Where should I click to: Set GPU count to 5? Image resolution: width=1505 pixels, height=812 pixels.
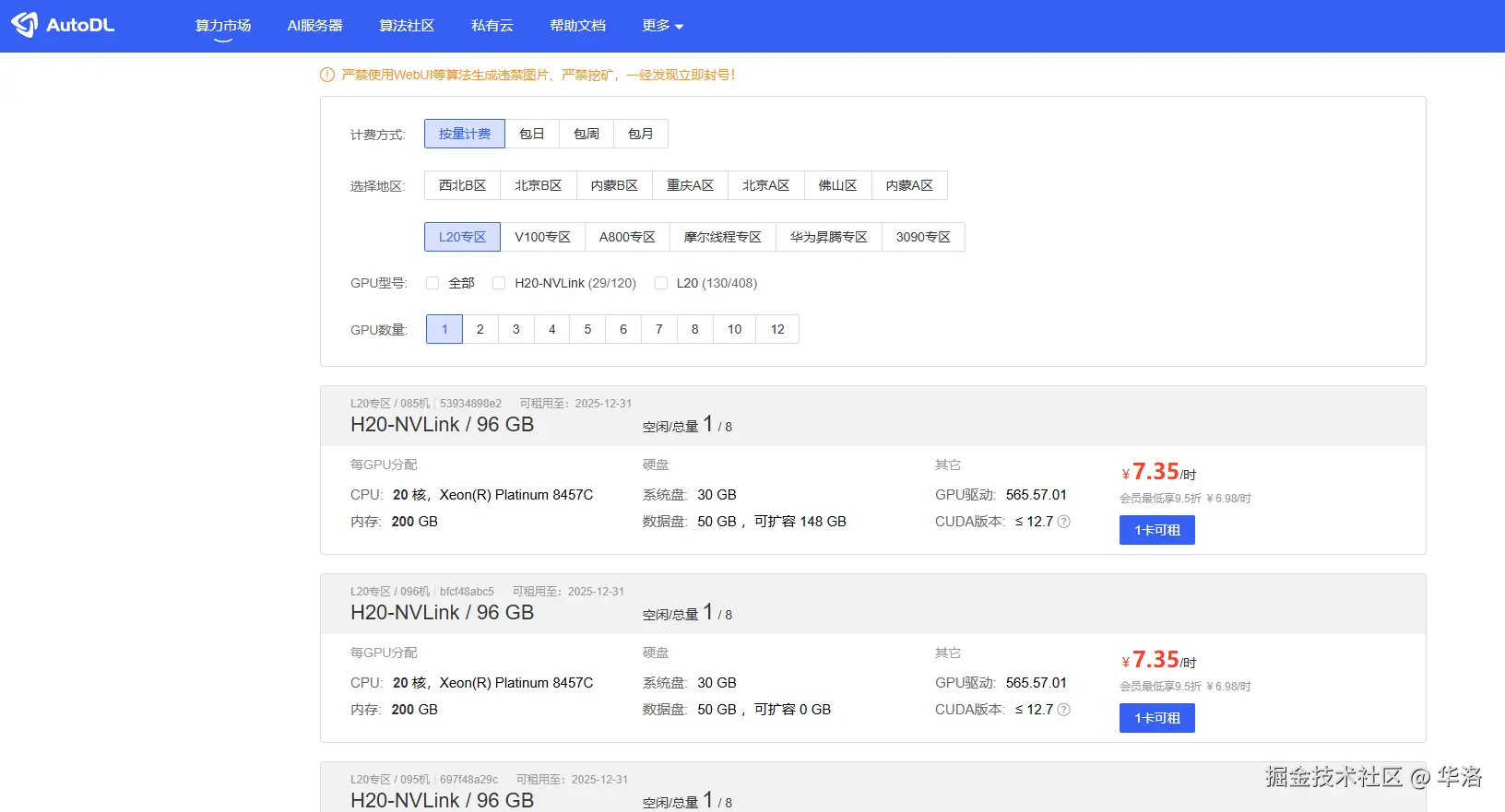587,329
